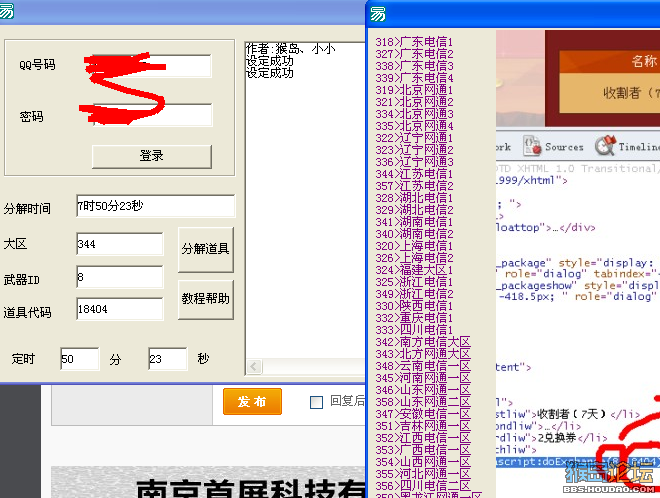Screen dimensions: 660x498
Task: Open the Timeline tab in DevTools
Action: [639, 147]
